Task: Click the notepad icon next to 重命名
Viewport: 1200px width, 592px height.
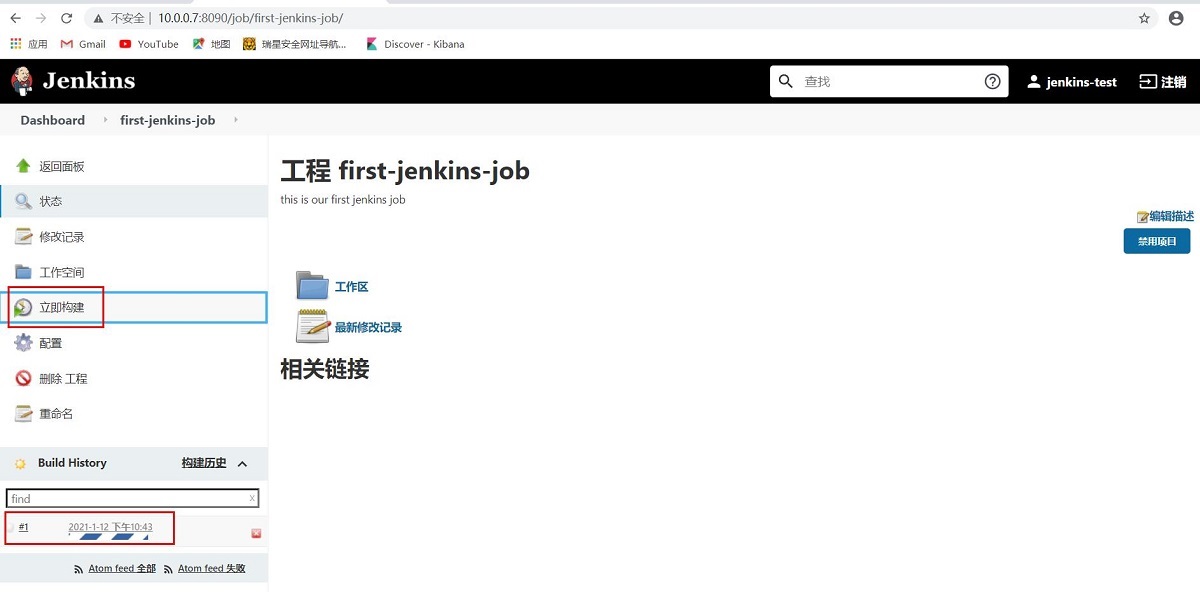Action: point(23,413)
